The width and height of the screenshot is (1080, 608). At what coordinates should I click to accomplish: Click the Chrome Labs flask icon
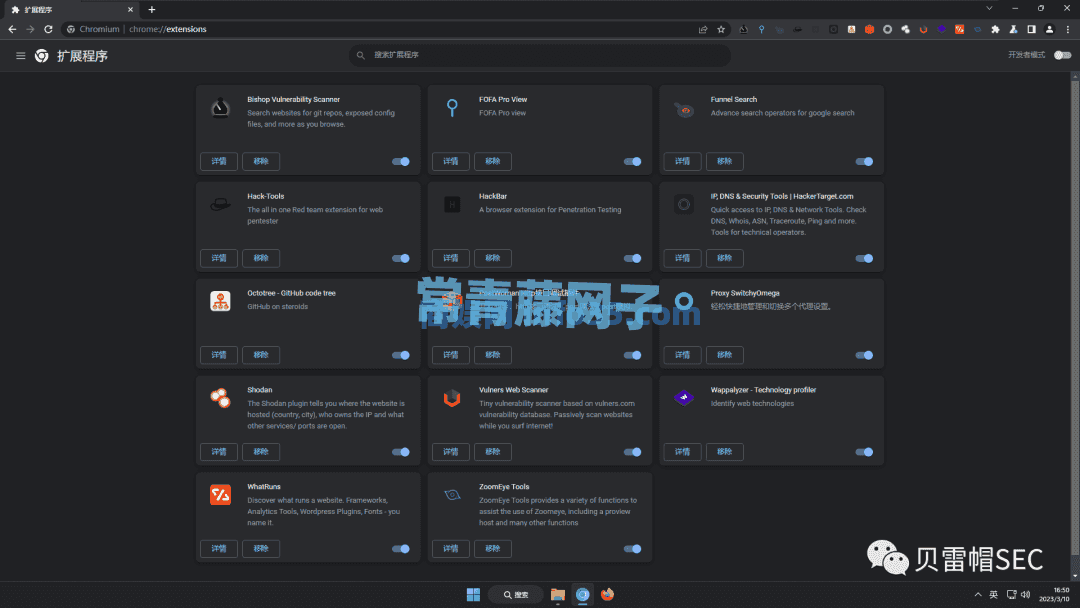(1013, 30)
